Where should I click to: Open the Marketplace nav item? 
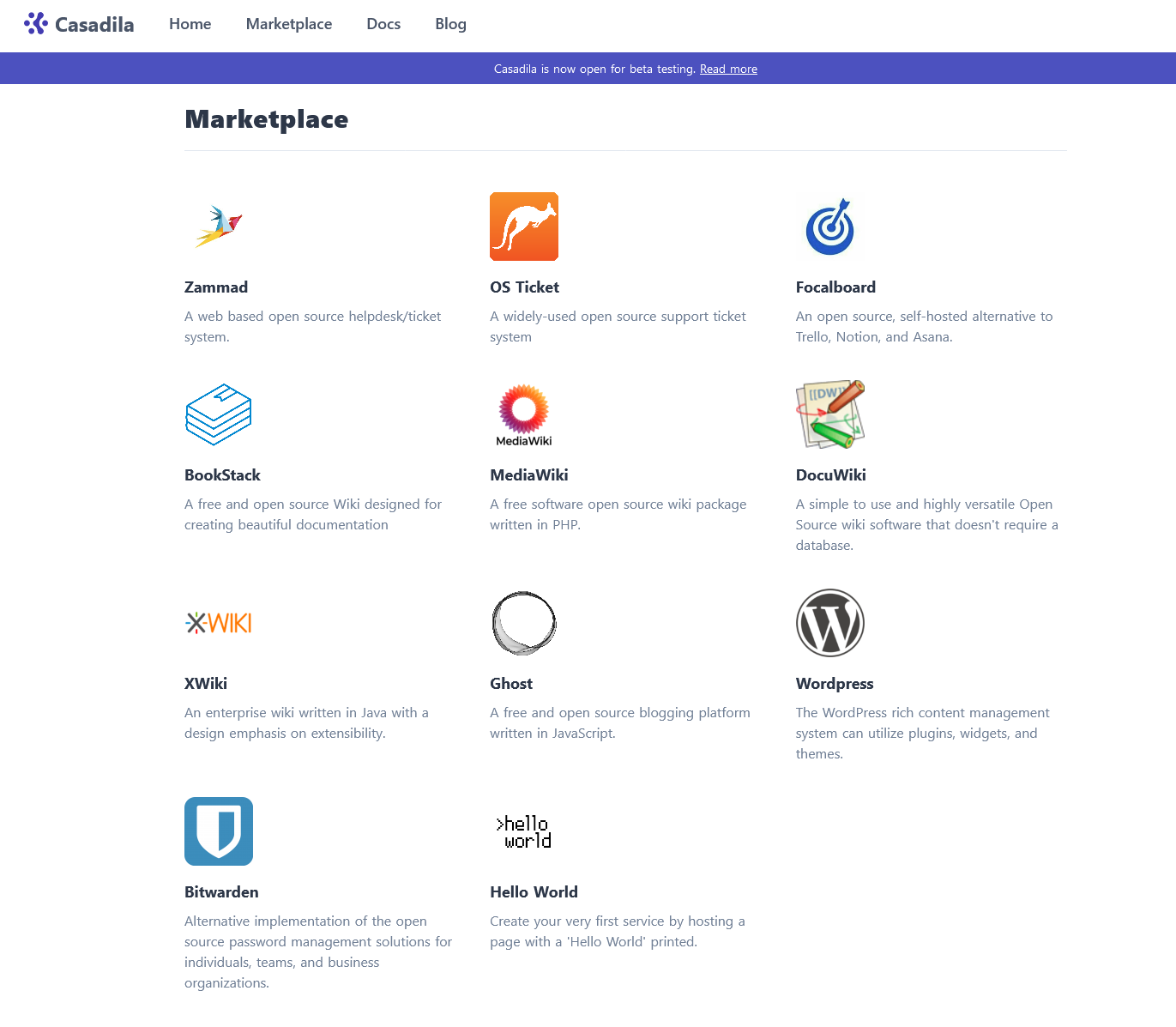[x=289, y=24]
